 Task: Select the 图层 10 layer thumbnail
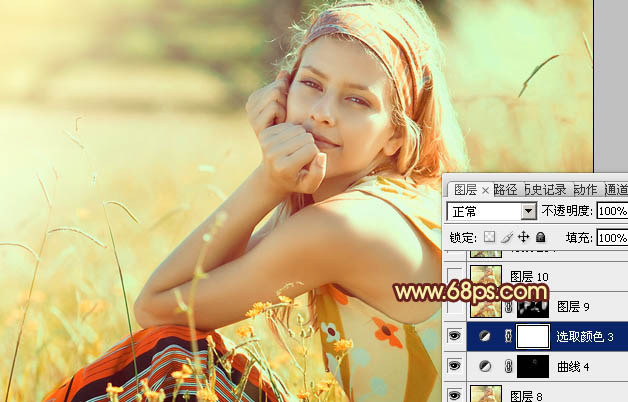[486, 277]
